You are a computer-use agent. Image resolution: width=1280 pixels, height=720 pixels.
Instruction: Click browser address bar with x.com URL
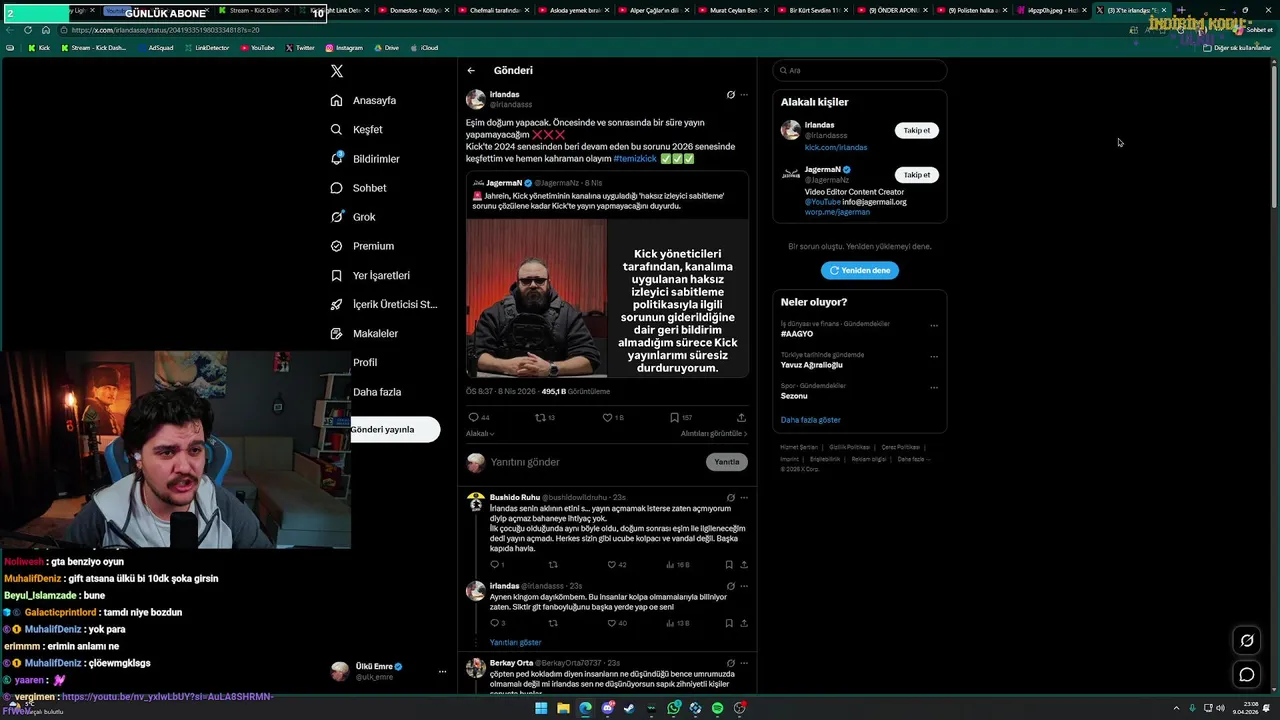[x=590, y=30]
